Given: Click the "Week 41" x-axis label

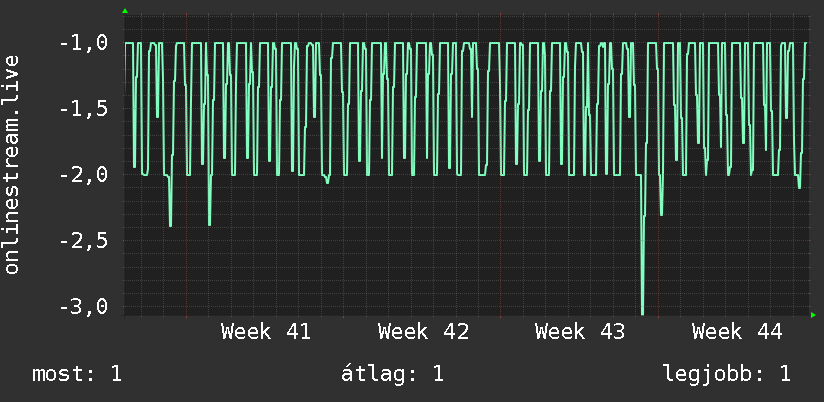Looking at the screenshot, I should [x=265, y=332].
